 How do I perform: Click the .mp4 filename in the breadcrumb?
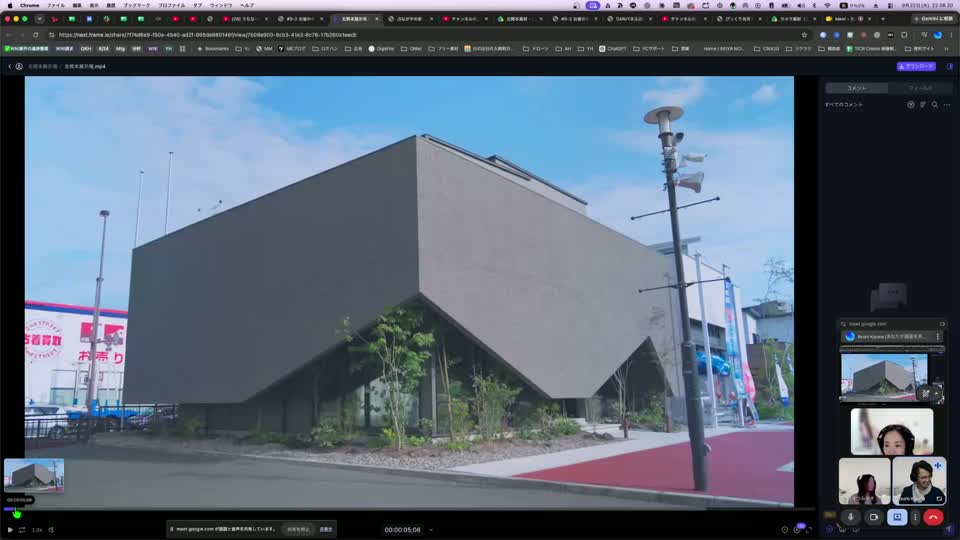point(85,66)
